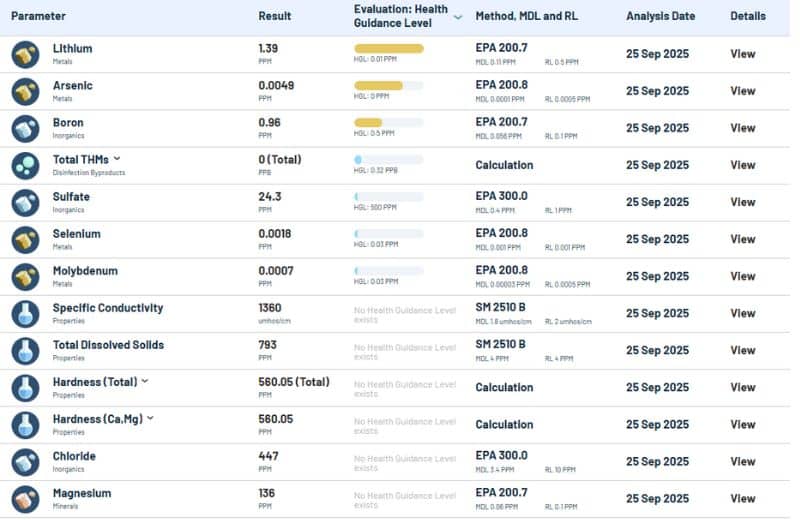Image resolution: width=800 pixels, height=520 pixels.
Task: Click the Total THMs byproducts icon
Action: (x=25, y=165)
